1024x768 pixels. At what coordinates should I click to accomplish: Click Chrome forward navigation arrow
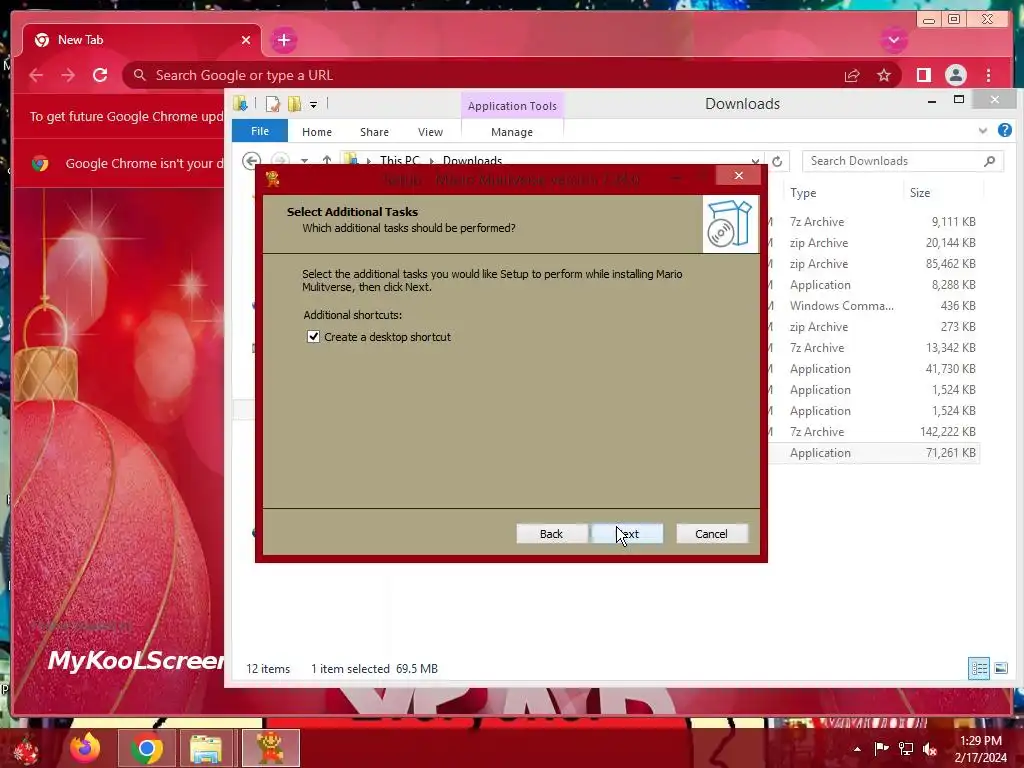point(68,75)
